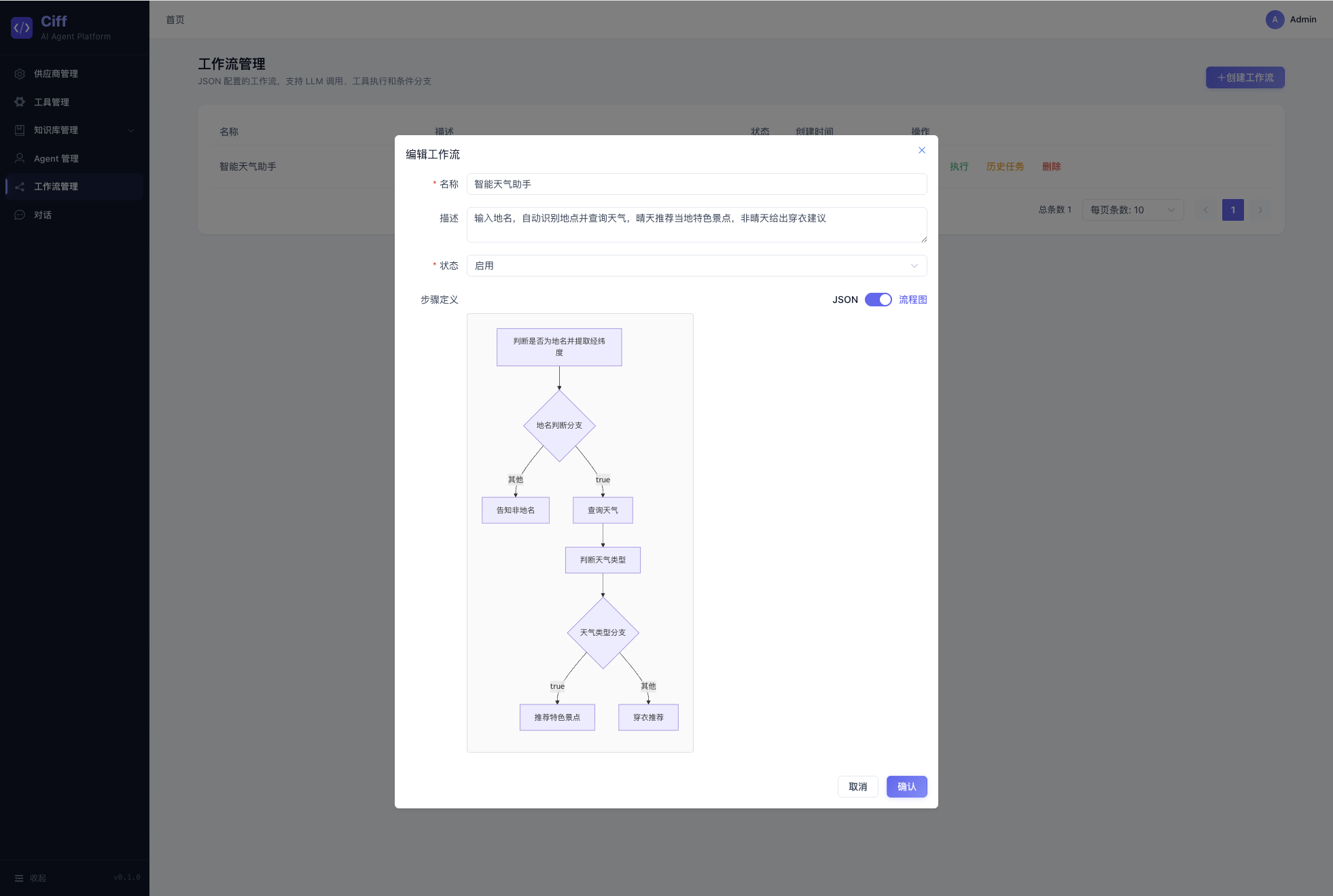Click the 判断是否为地名并提取经纬度 flowchart node
Viewport: 1333px width, 896px height.
(x=559, y=347)
